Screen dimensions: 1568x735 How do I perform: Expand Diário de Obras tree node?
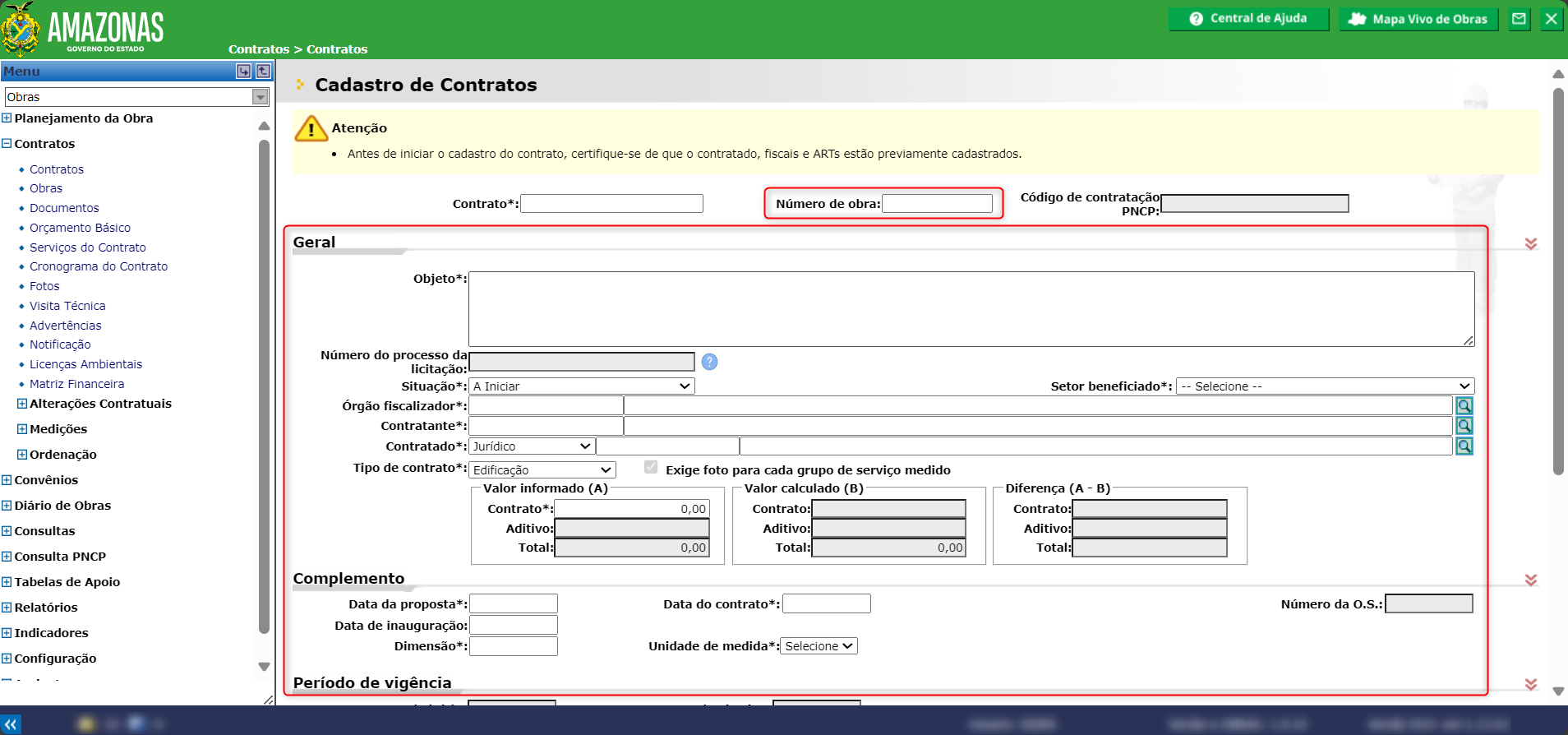click(7, 506)
